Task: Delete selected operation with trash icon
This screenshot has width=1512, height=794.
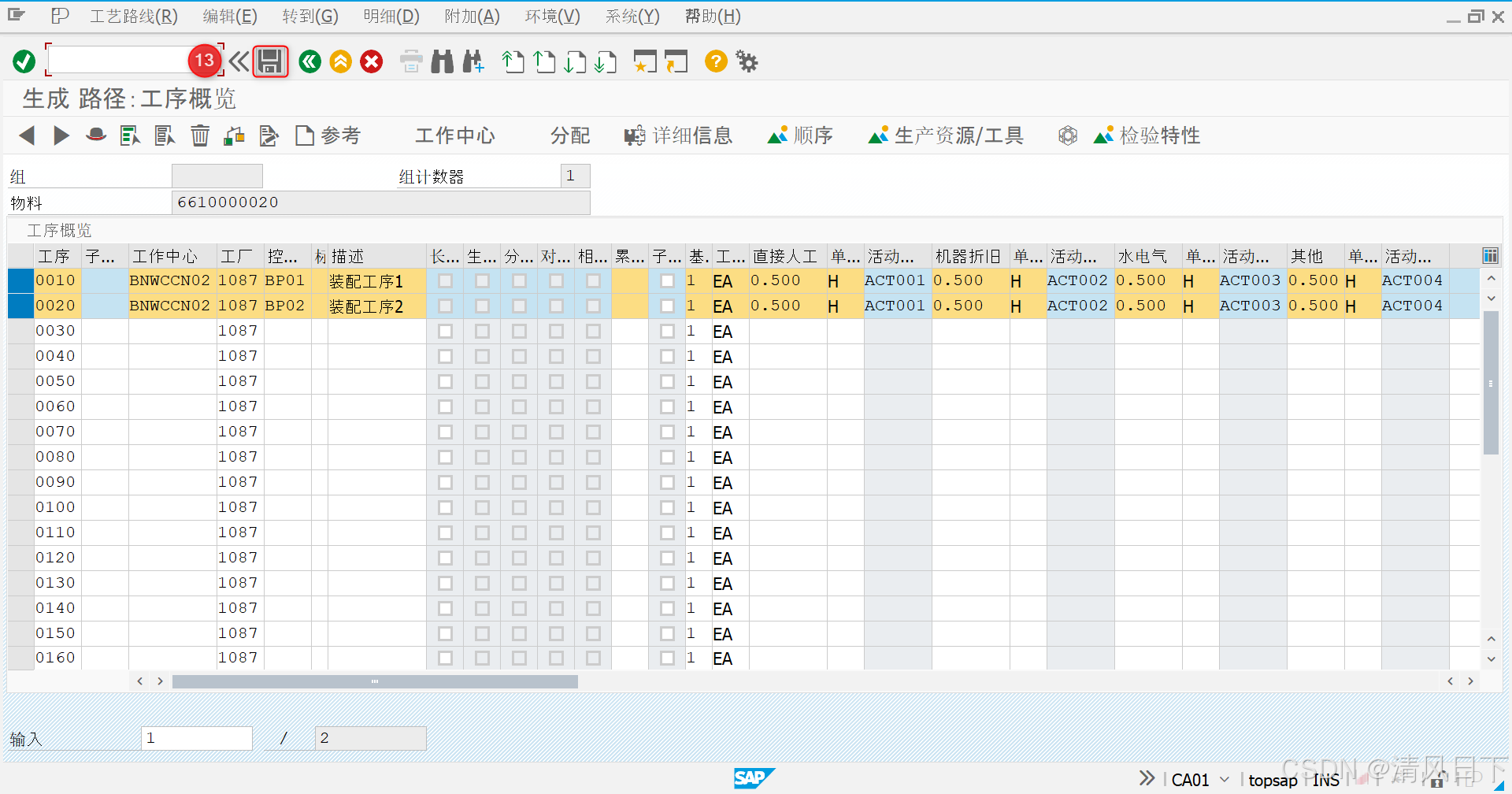Action: 199,135
